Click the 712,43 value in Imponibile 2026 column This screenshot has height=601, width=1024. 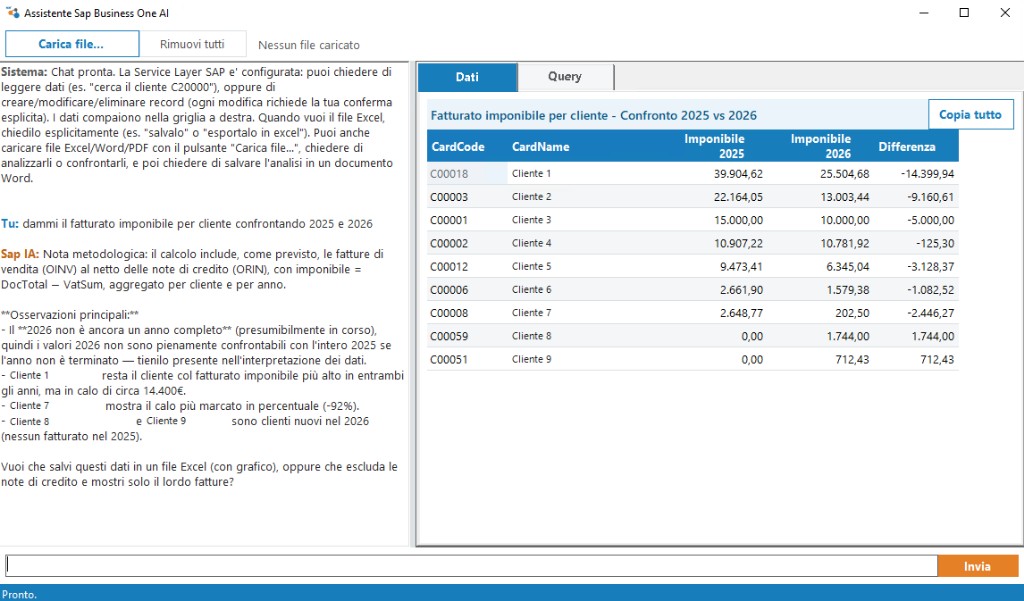820,359
